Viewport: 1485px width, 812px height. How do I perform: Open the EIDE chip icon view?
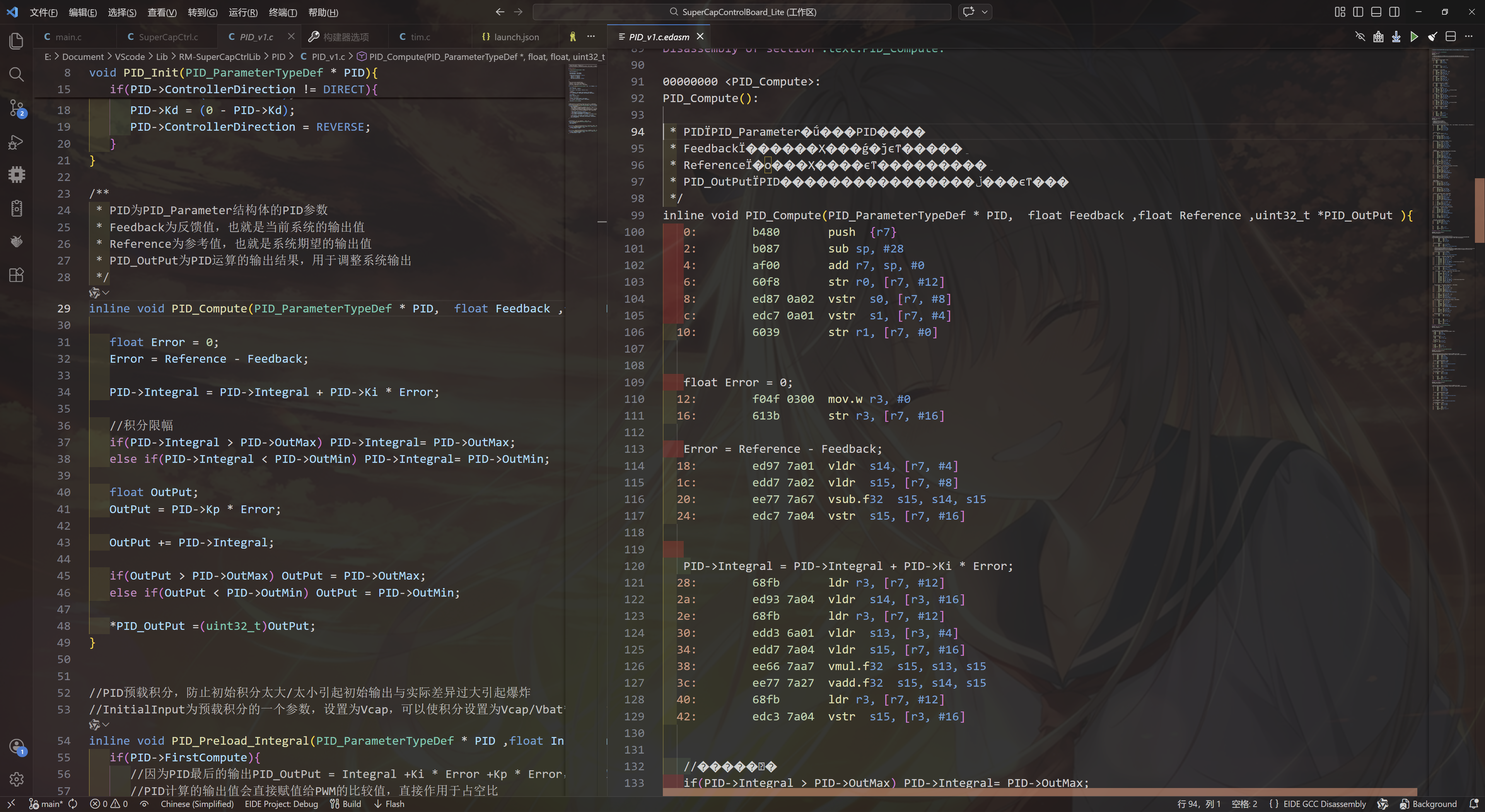[x=16, y=175]
